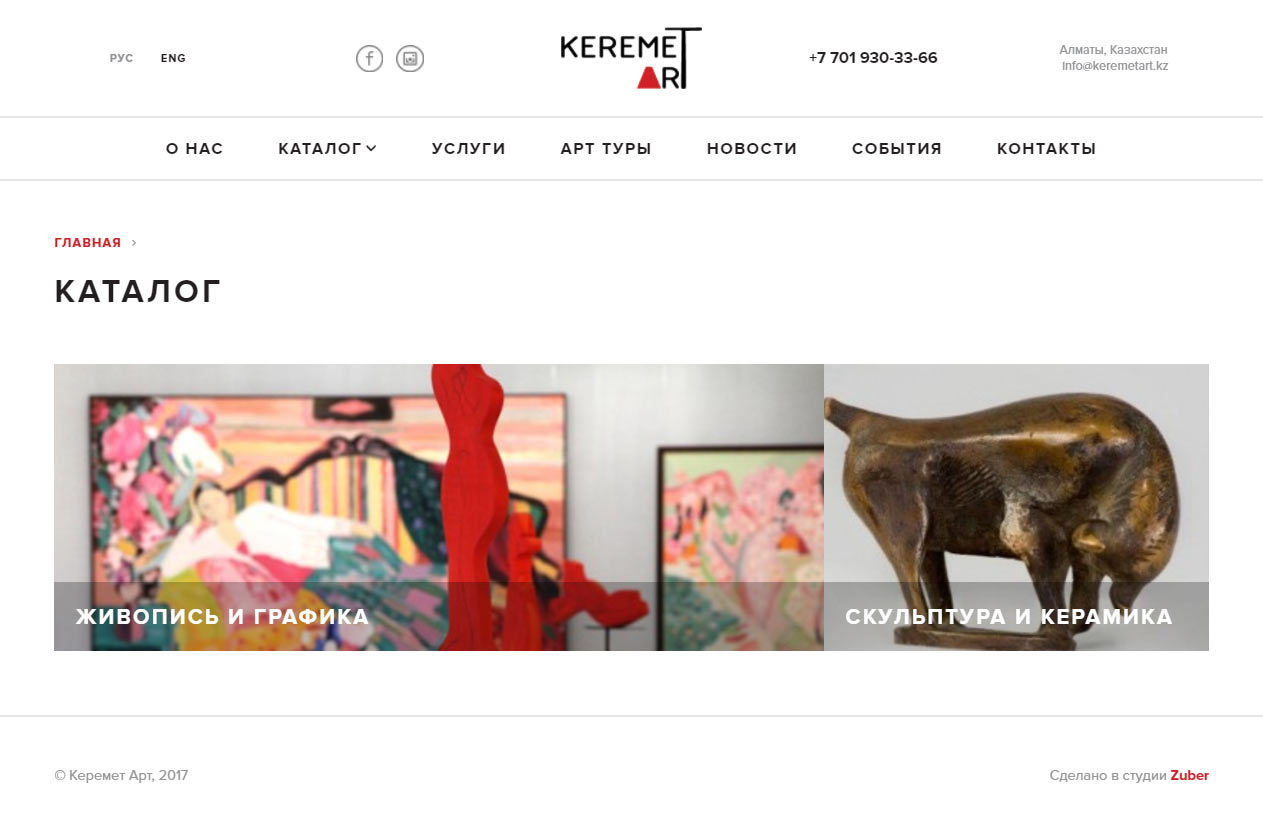The image size is (1263, 833).
Task: Call the phone number +7 701 930-33-66
Action: pyautogui.click(x=873, y=58)
